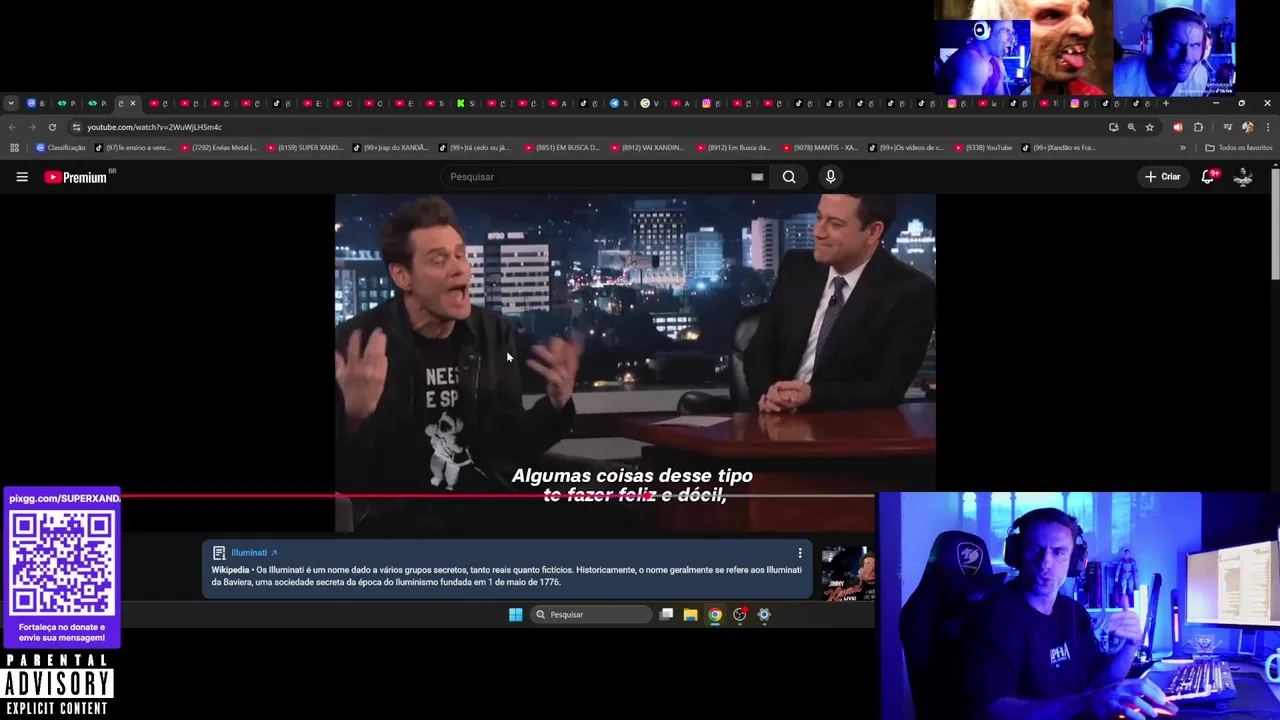Open the Settings gear icon on taskbar
The height and width of the screenshot is (720, 1280).
[x=764, y=615]
